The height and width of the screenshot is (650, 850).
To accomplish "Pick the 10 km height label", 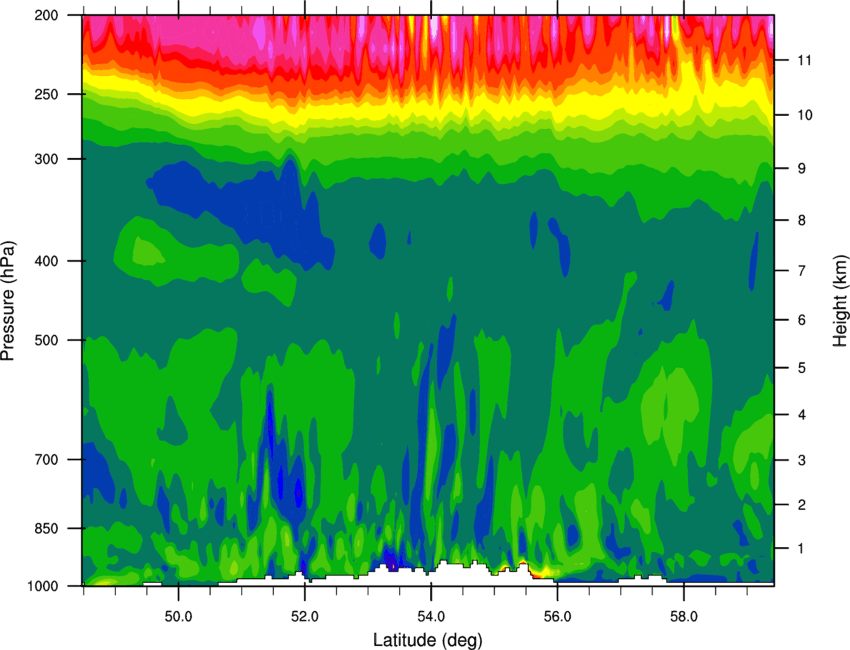I will point(804,115).
